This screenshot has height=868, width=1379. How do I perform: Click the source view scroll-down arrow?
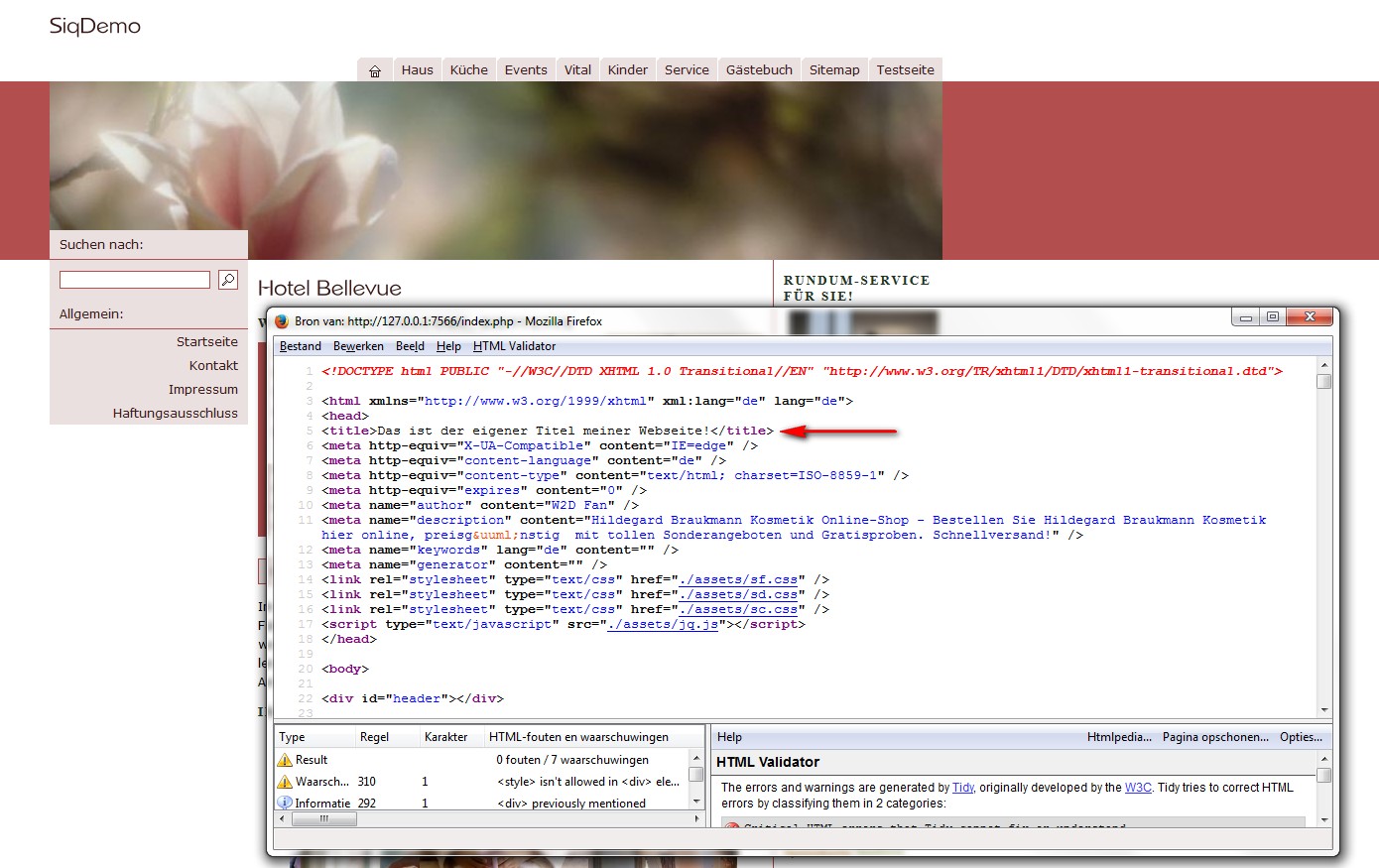(x=1324, y=710)
